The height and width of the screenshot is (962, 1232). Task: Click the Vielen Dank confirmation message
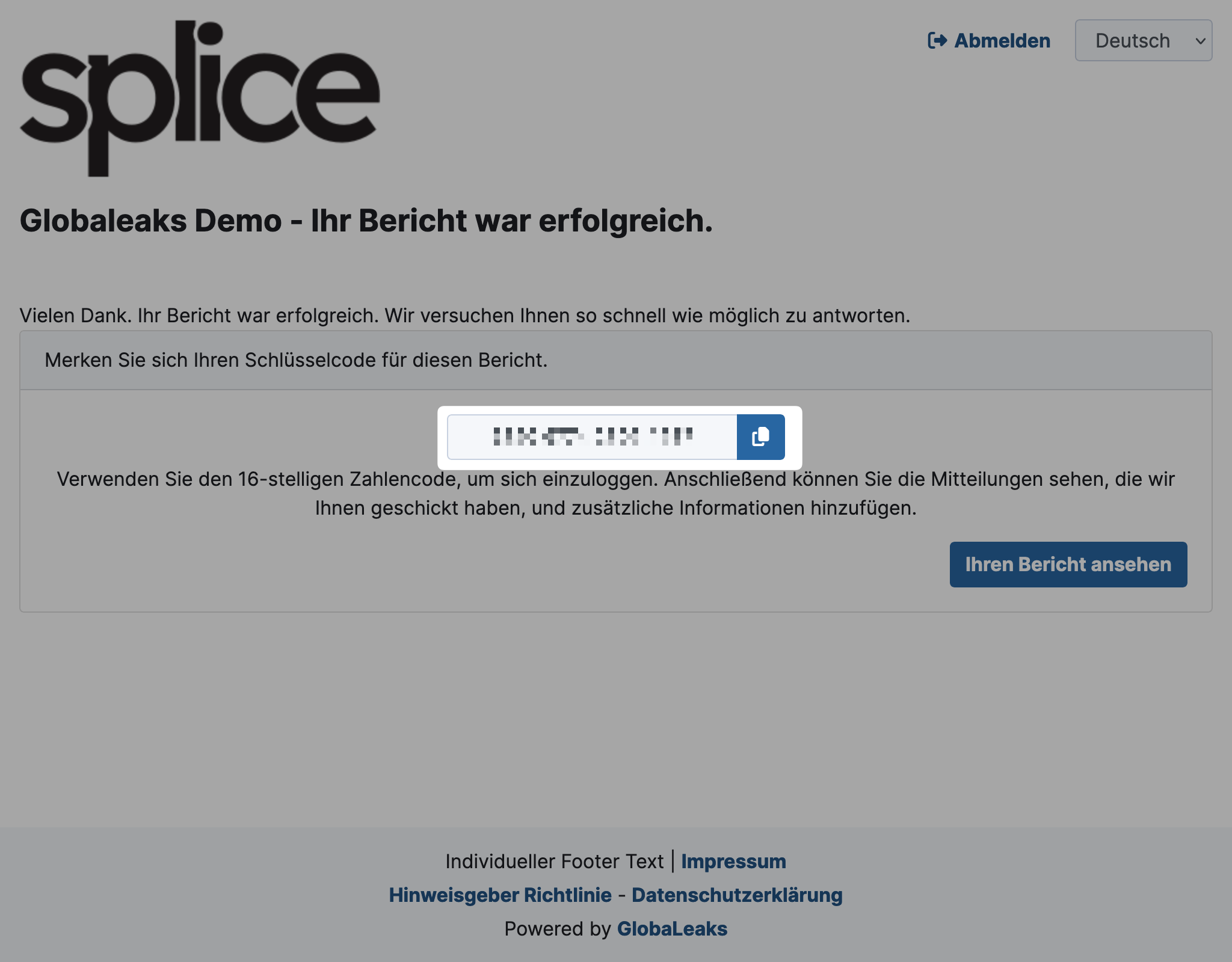click(465, 316)
